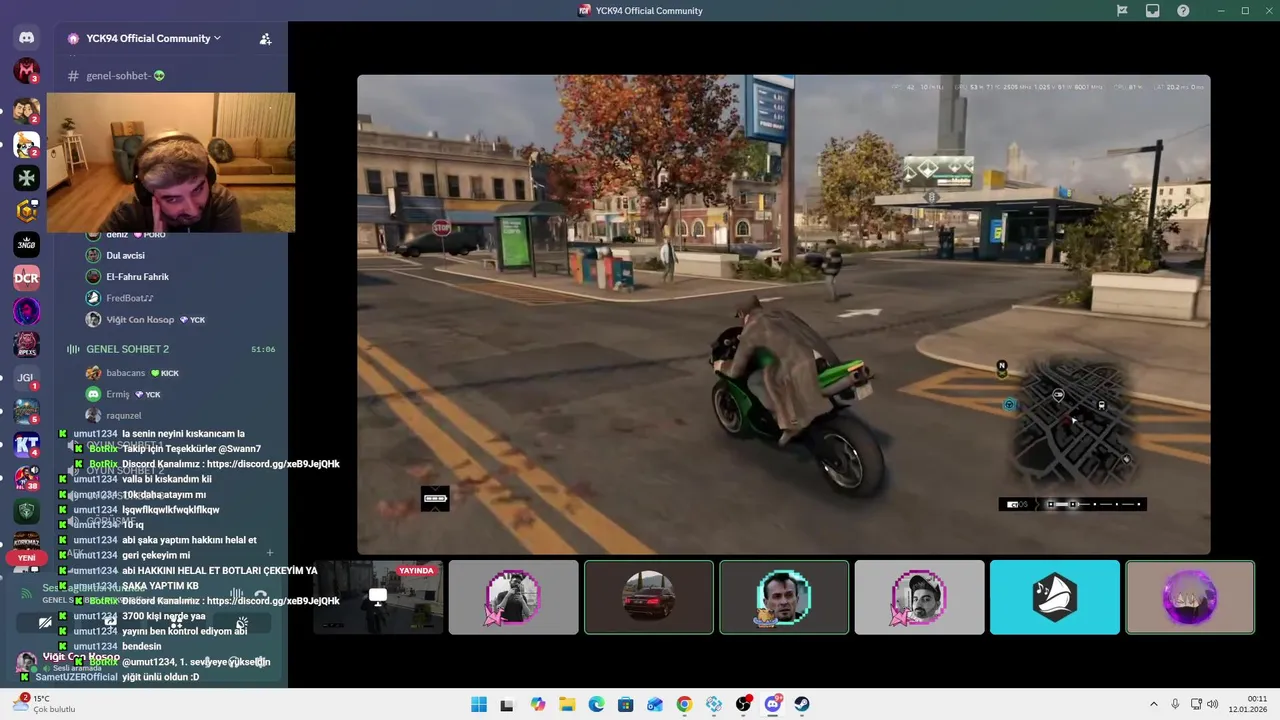This screenshot has height=720, width=1280.
Task: Open the help question mark icon
Action: pyautogui.click(x=1183, y=11)
